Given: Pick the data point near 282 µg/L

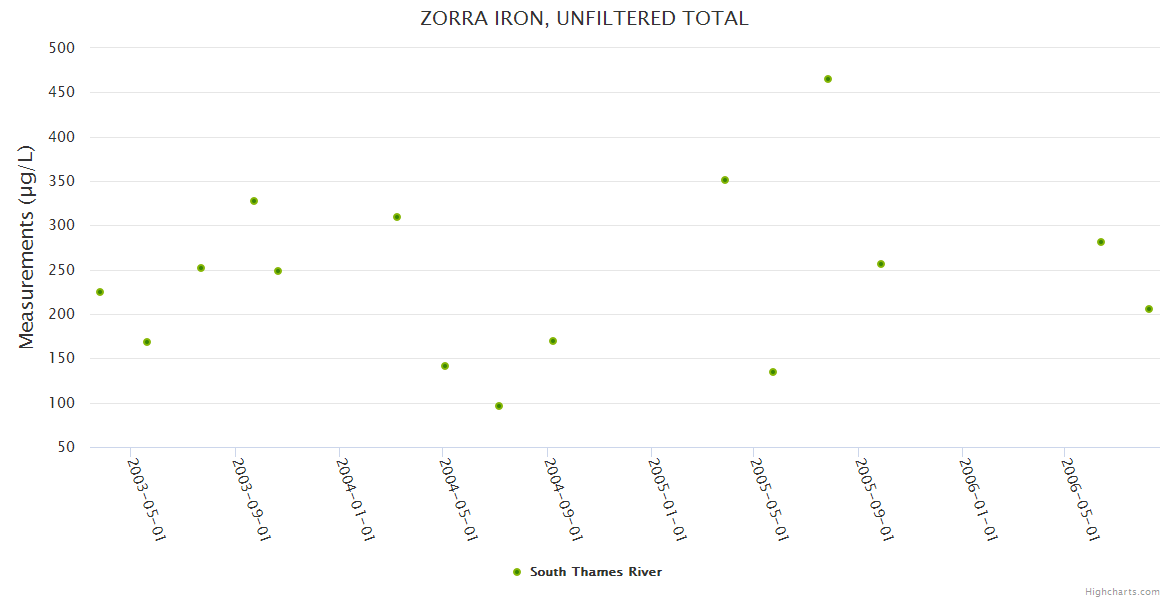Looking at the screenshot, I should click(x=1101, y=242).
